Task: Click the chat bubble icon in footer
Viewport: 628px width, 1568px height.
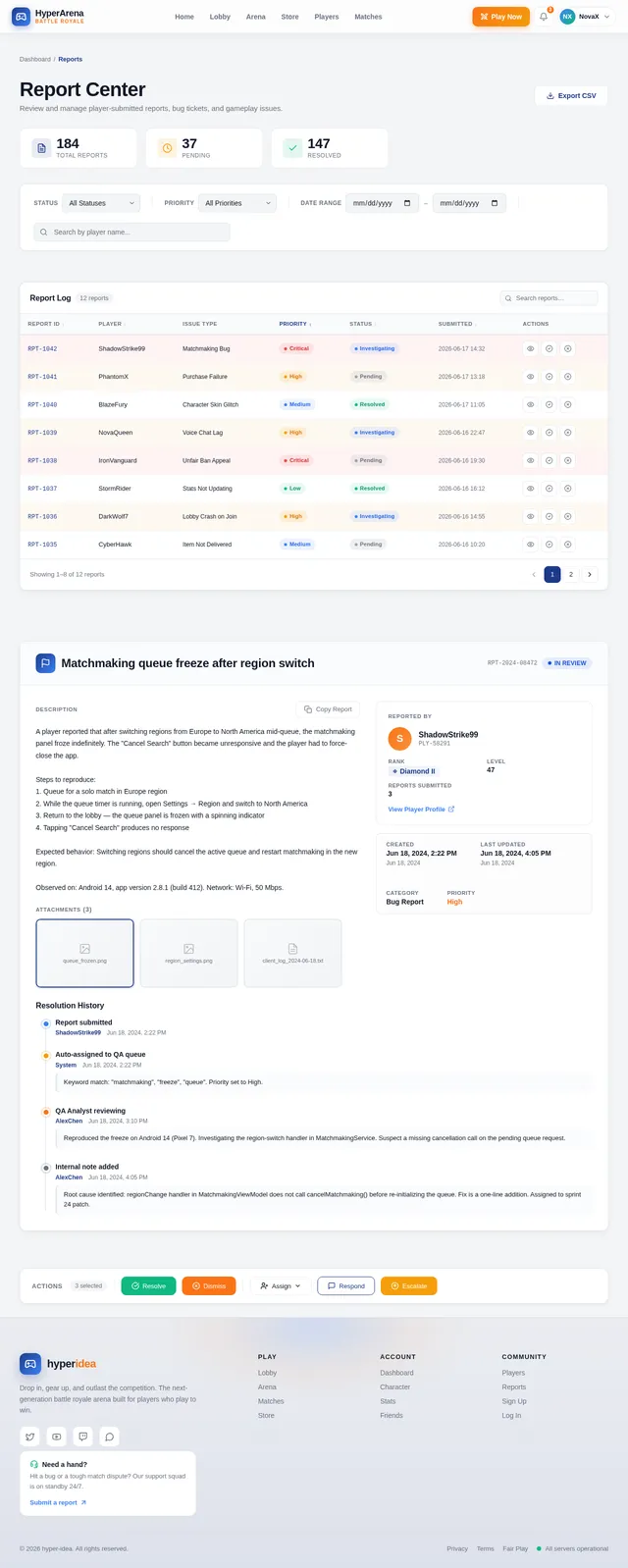Action: (x=110, y=1437)
